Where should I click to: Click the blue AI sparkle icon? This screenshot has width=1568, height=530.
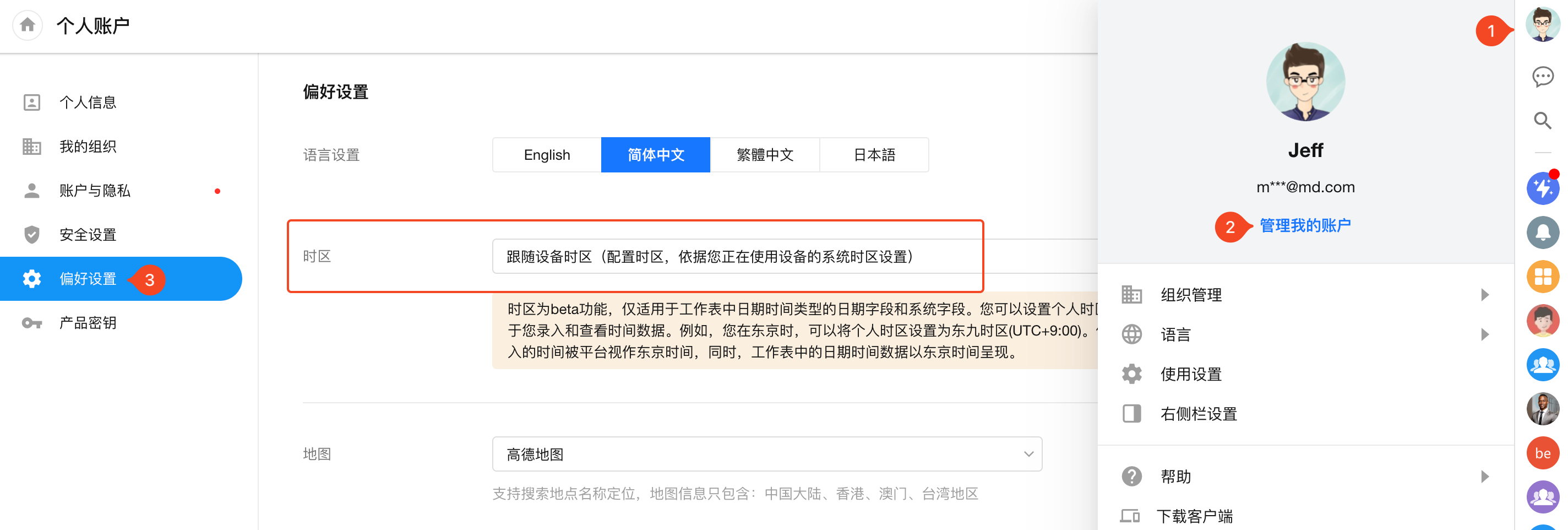[x=1542, y=189]
